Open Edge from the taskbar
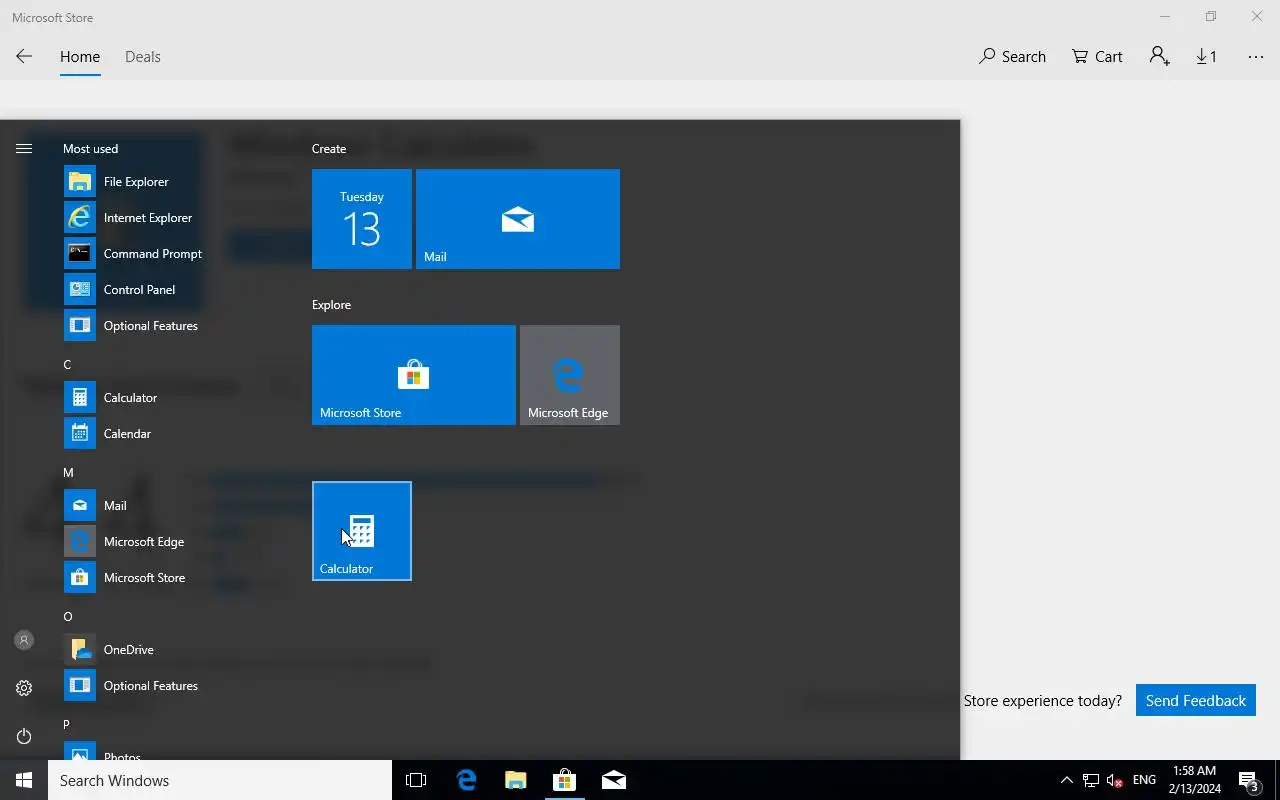1280x800 pixels. click(466, 780)
